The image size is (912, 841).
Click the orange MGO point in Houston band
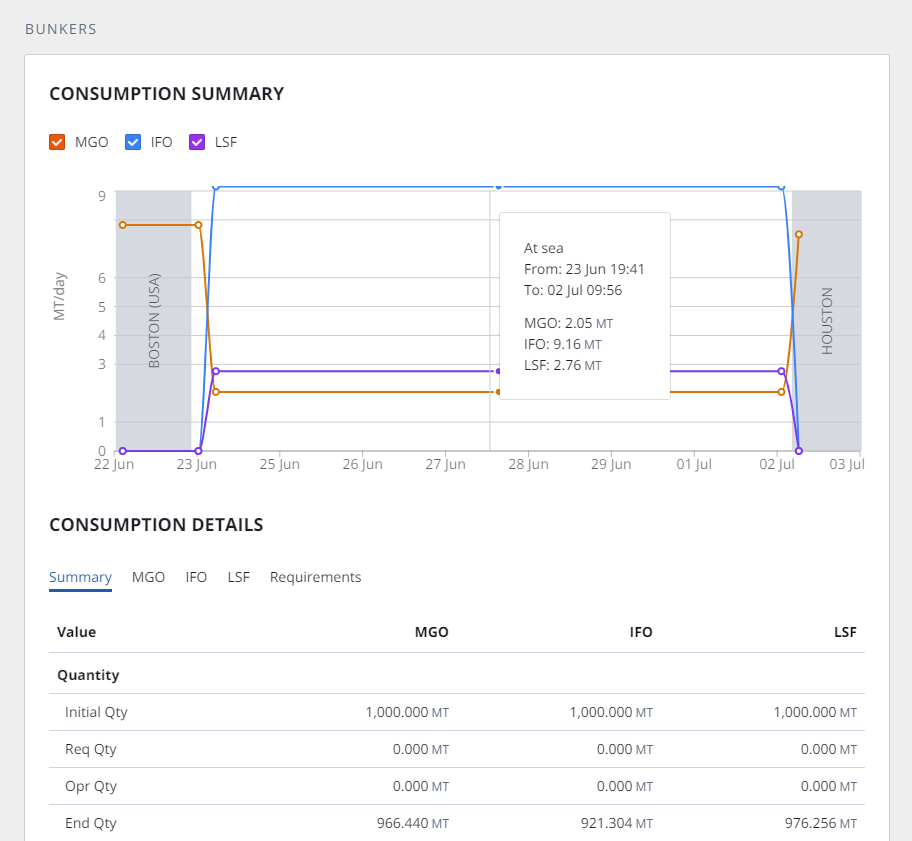tap(799, 234)
